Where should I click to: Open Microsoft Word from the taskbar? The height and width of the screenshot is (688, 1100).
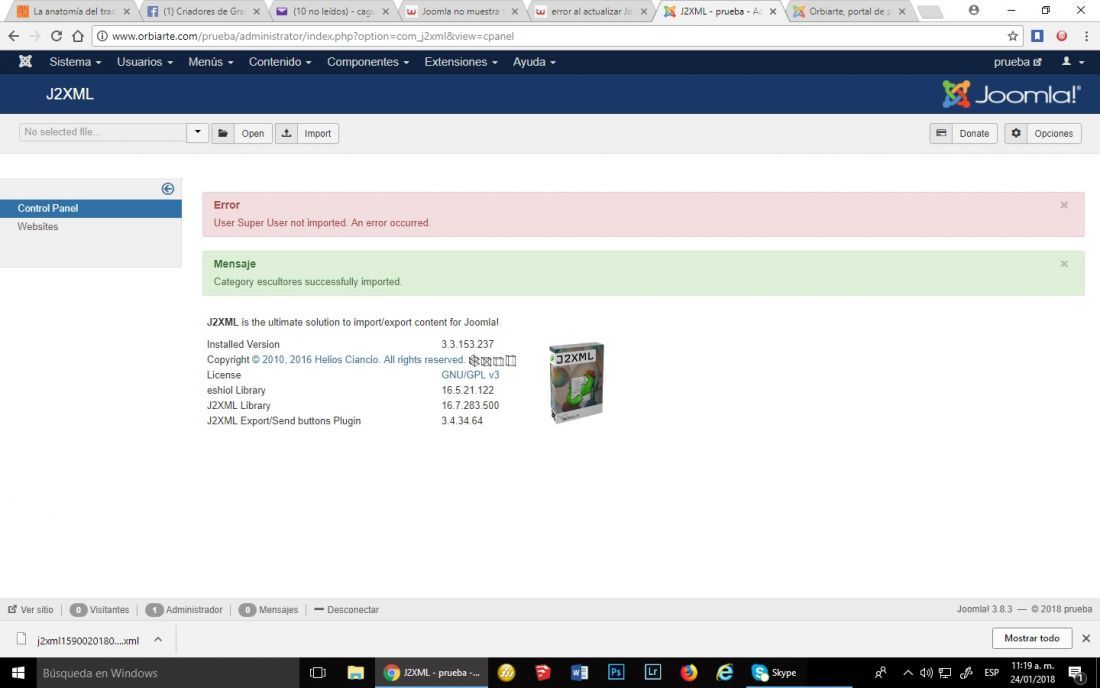click(x=579, y=673)
